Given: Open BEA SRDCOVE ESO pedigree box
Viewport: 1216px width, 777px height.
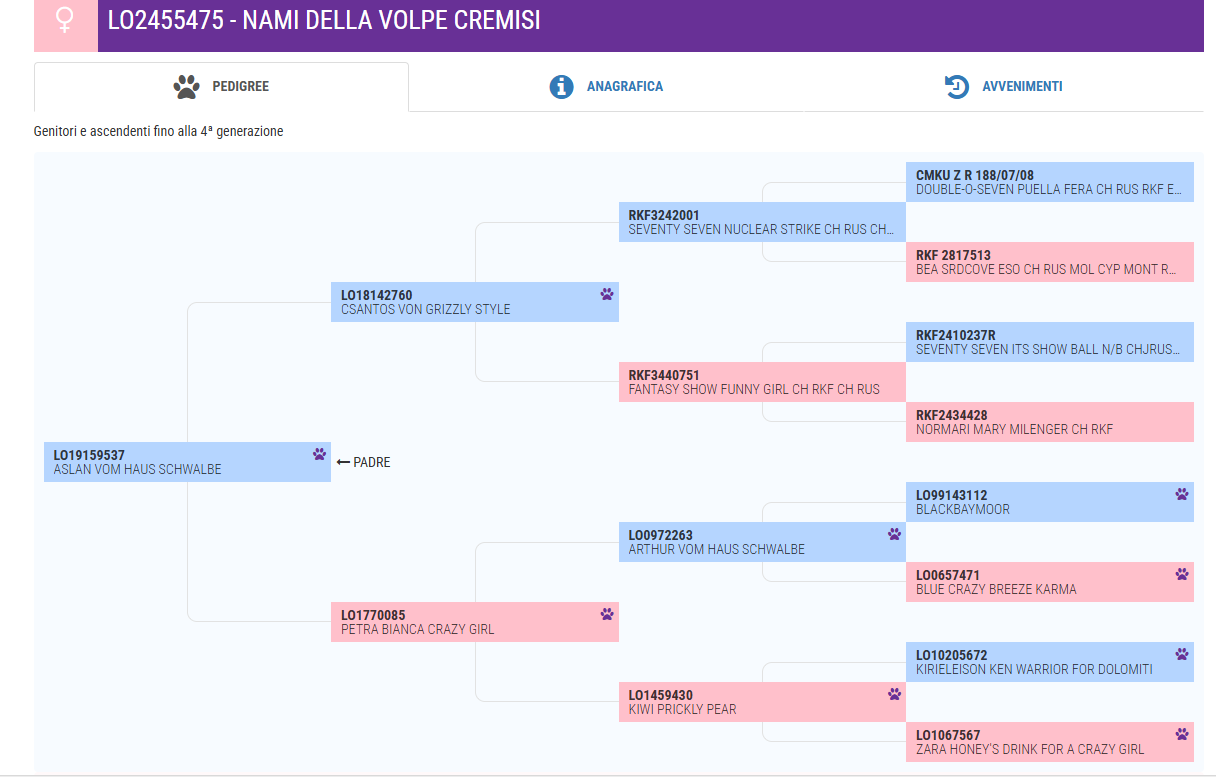Looking at the screenshot, I should pyautogui.click(x=1050, y=262).
